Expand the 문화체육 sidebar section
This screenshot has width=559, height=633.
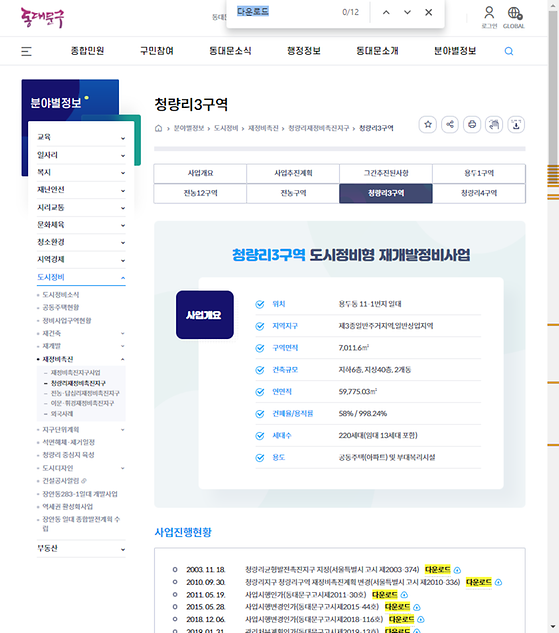tap(81, 225)
